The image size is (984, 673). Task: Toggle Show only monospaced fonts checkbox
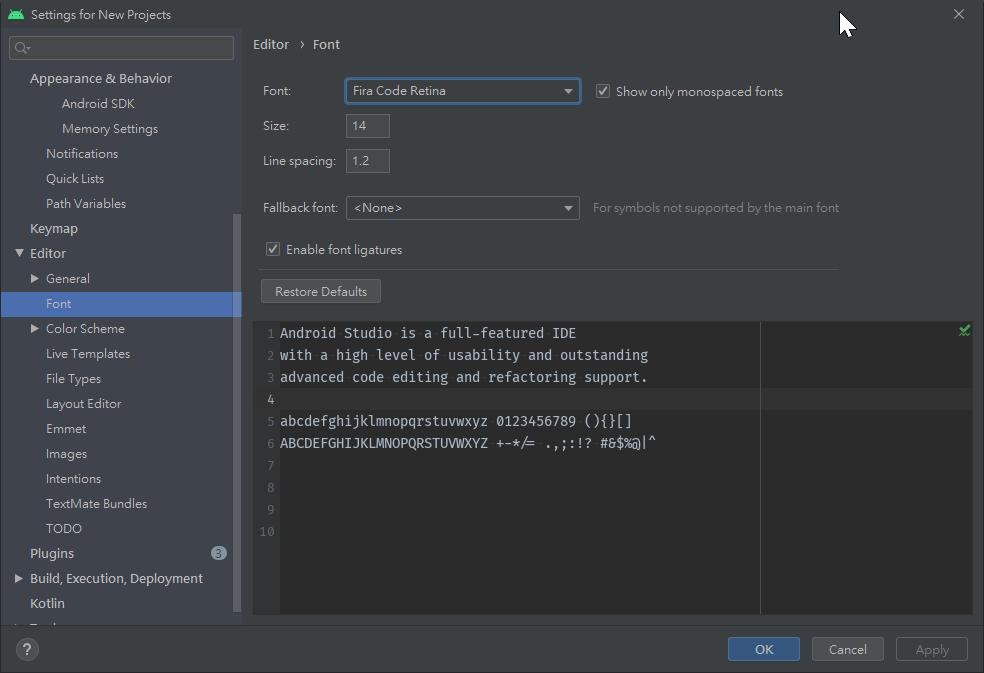pyautogui.click(x=603, y=91)
